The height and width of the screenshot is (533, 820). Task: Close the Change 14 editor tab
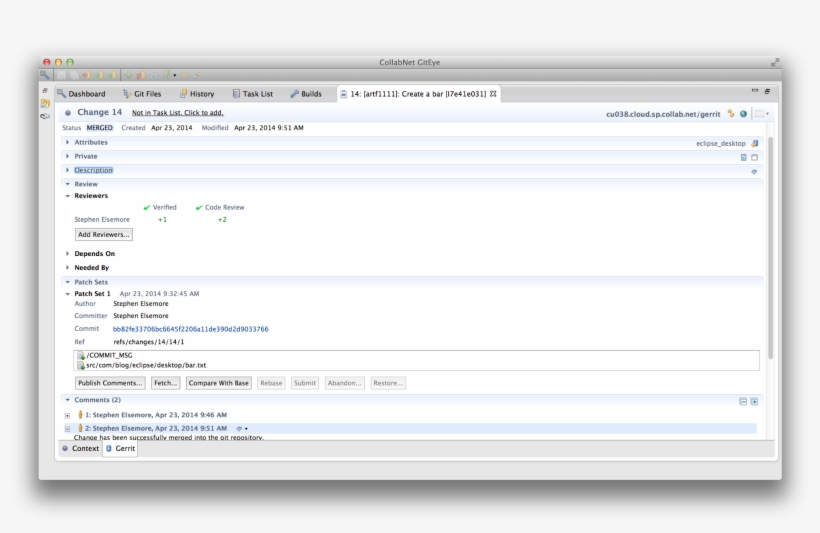493,94
